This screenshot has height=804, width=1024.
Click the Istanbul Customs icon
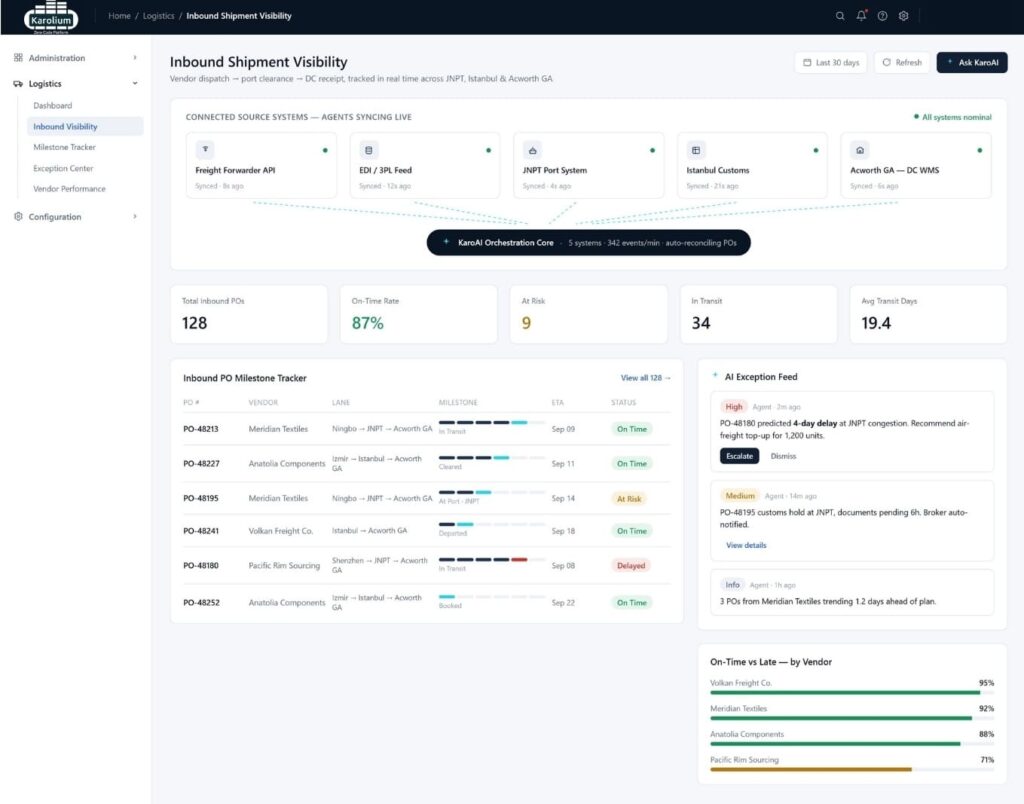point(696,150)
